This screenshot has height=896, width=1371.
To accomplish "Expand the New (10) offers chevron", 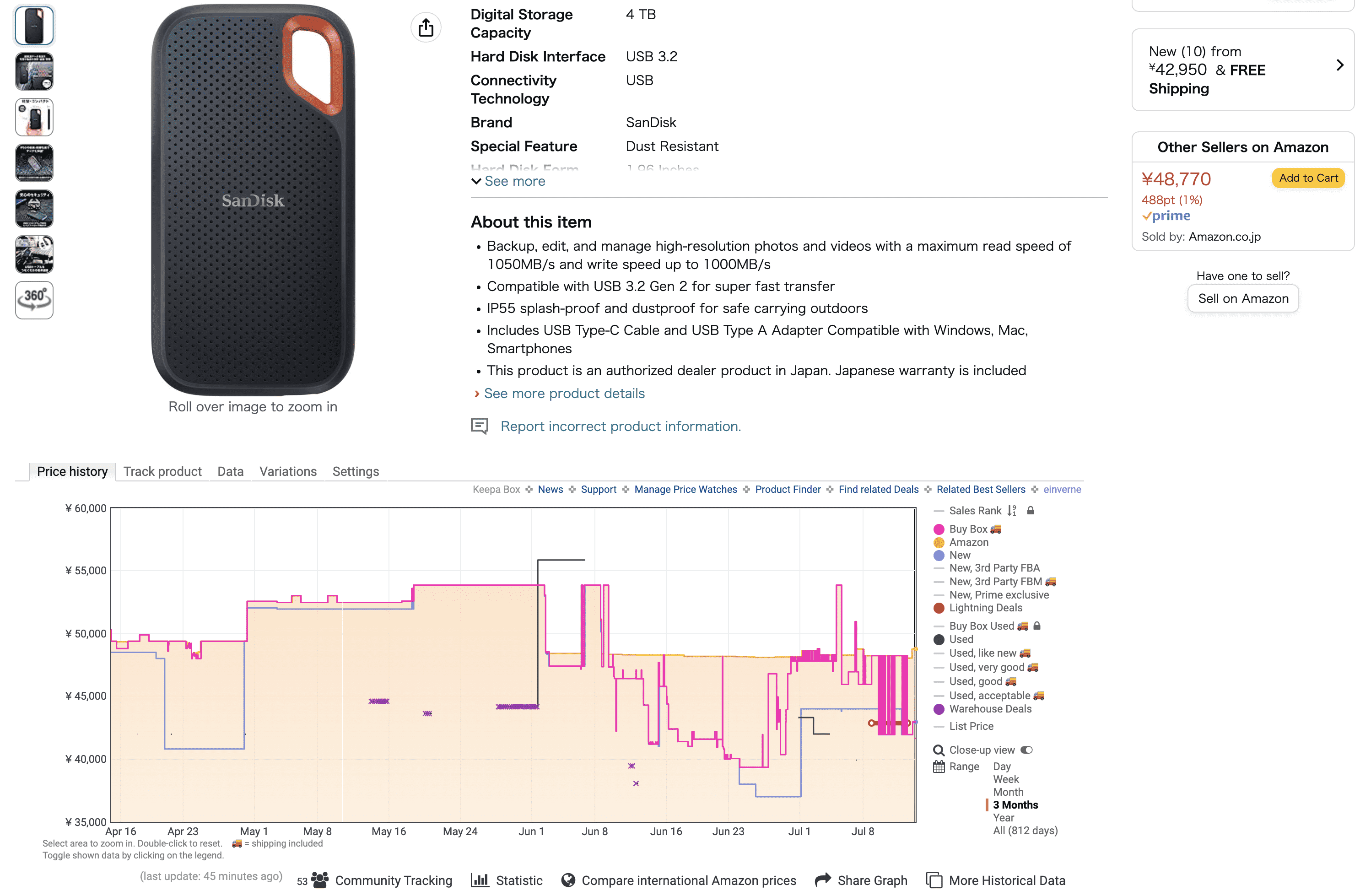I will pos(1340,65).
